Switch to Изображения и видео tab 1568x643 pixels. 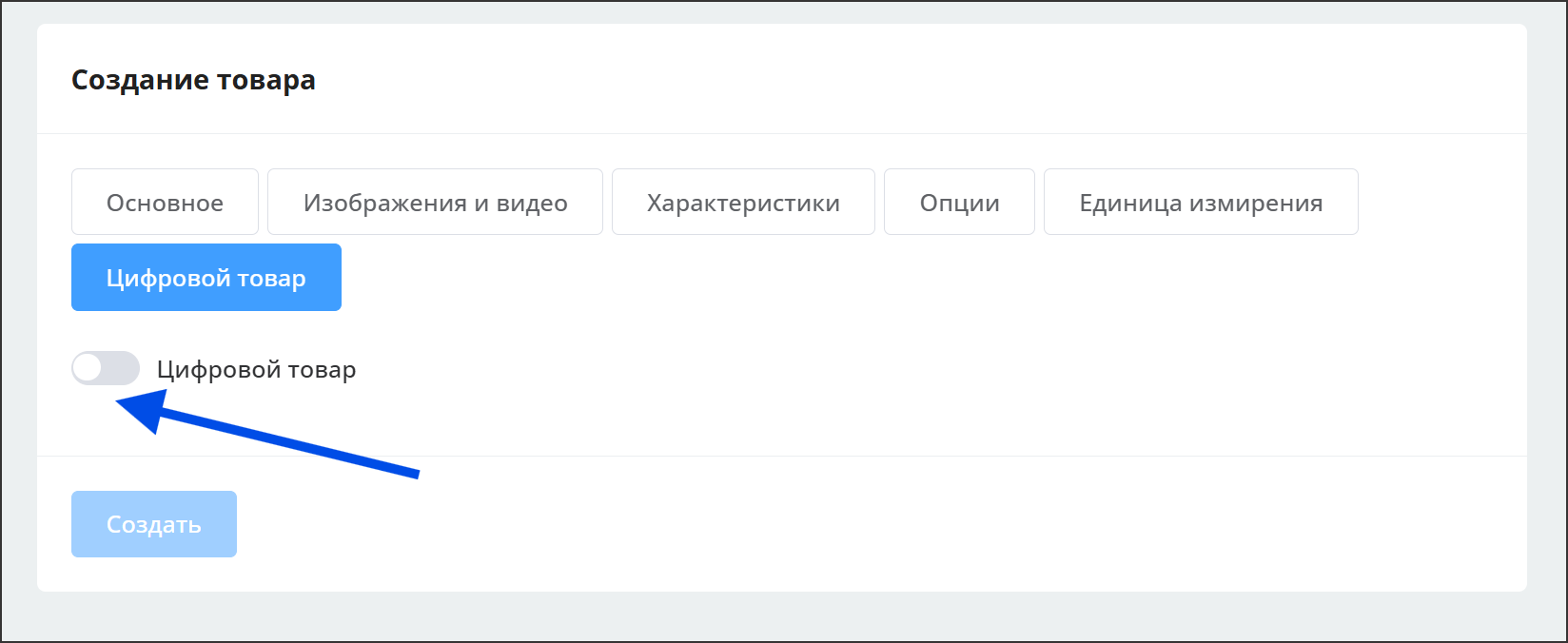click(435, 202)
